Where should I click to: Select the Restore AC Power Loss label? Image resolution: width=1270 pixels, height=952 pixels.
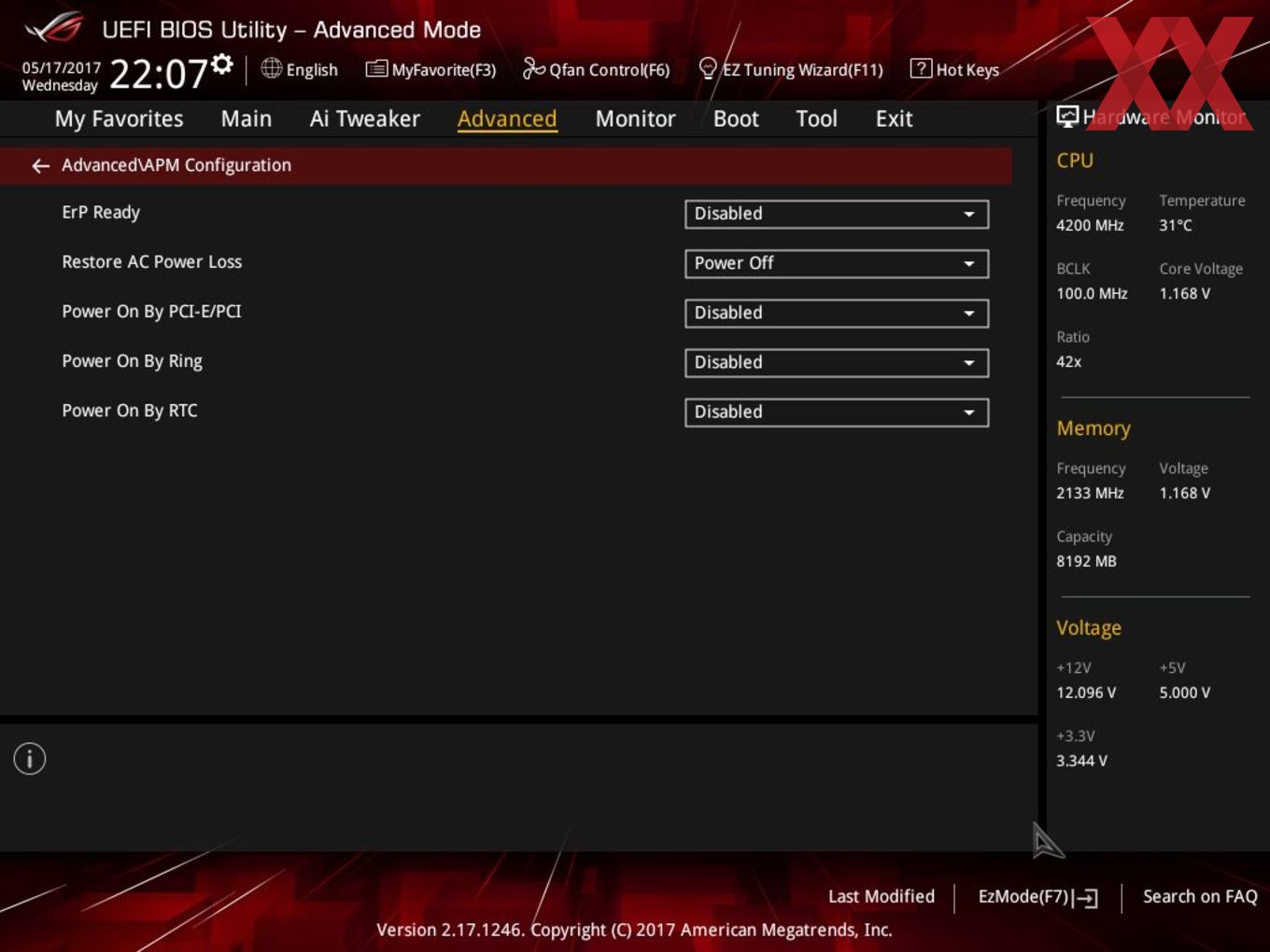click(152, 262)
